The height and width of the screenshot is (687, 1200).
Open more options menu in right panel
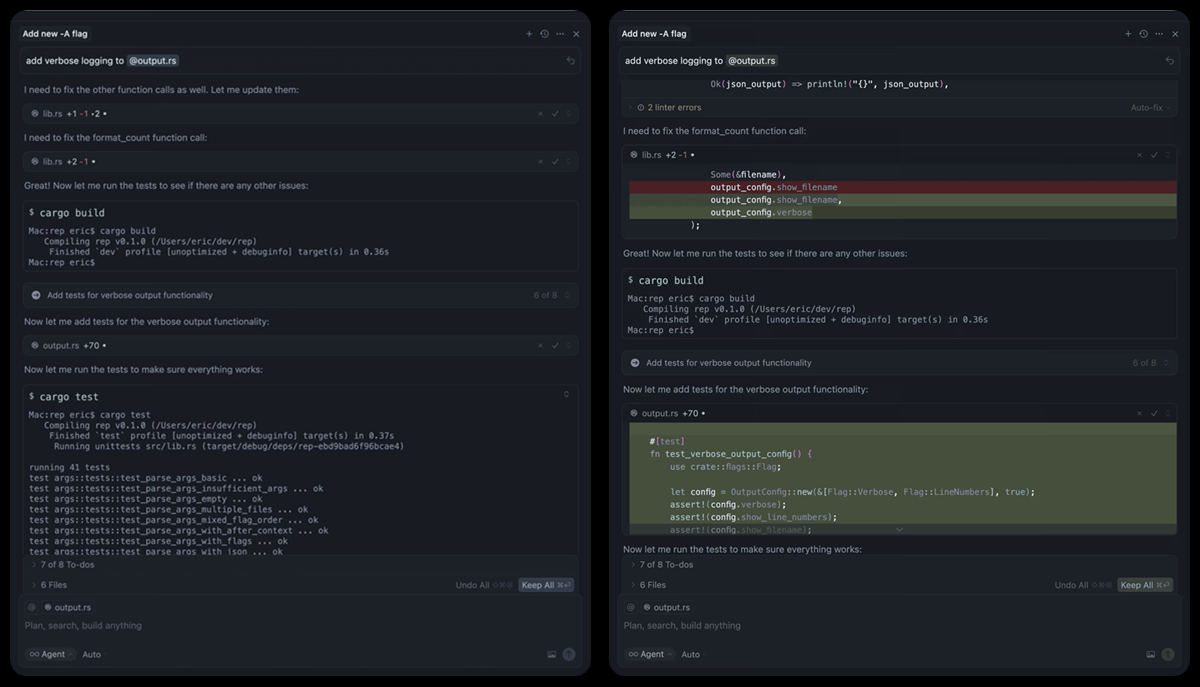point(1159,34)
